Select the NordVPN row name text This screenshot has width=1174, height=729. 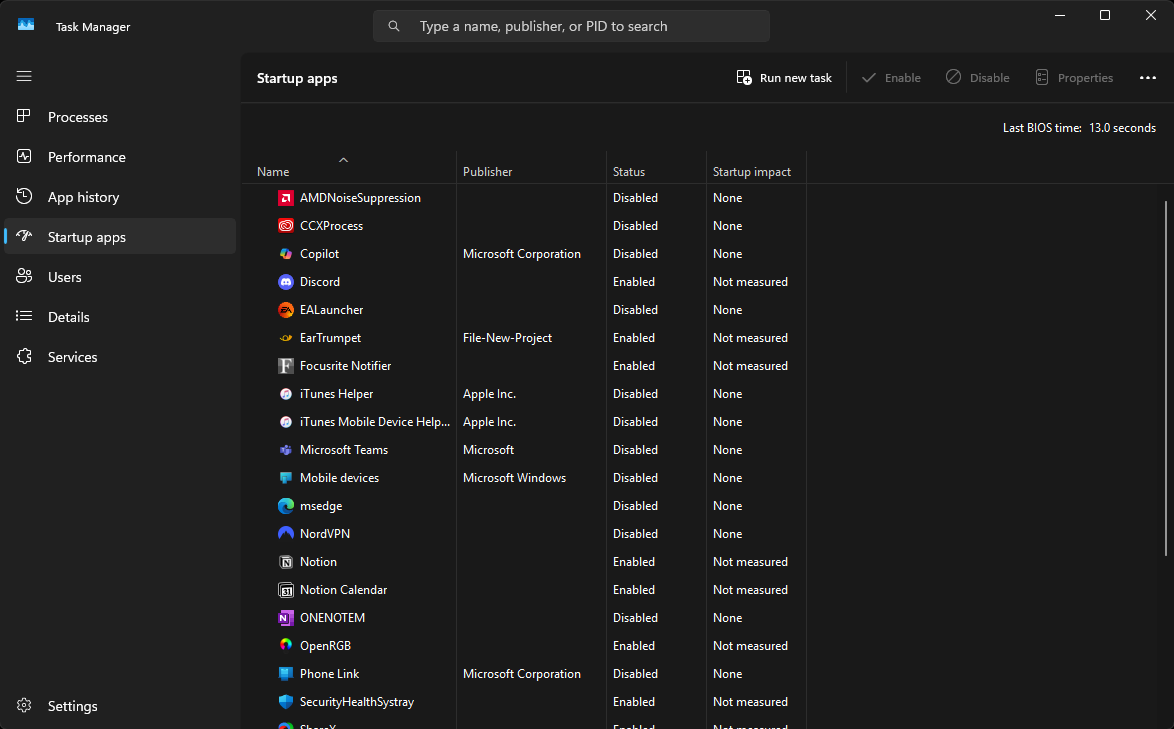point(325,534)
